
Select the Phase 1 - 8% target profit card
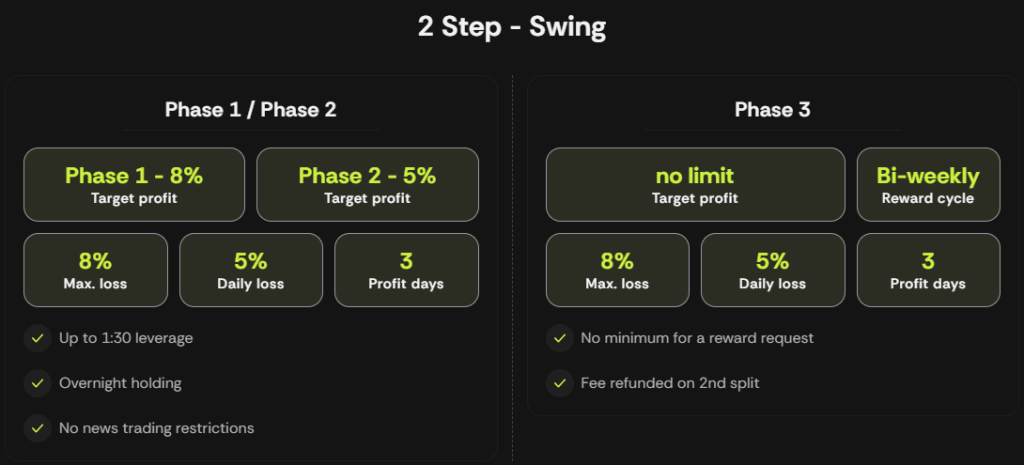click(x=134, y=185)
